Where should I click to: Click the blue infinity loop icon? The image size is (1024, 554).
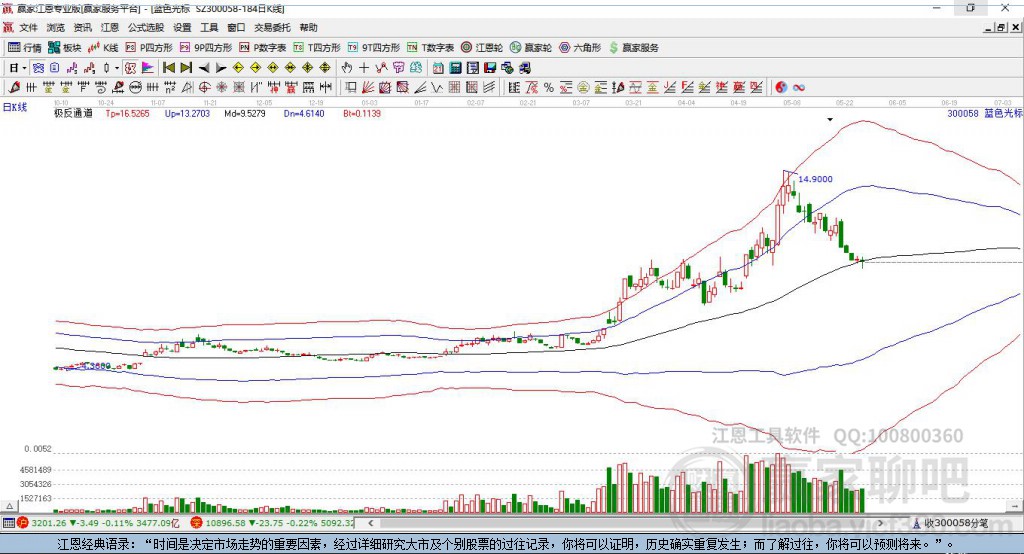799,87
